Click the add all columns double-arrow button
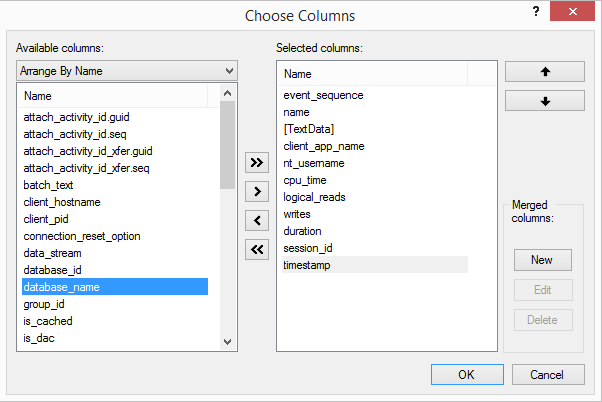This screenshot has height=402, width=602. [x=257, y=162]
